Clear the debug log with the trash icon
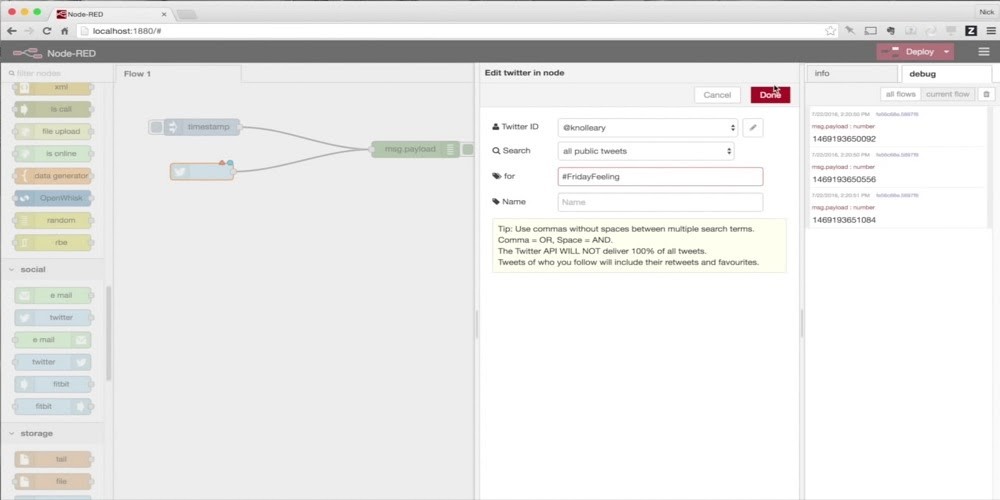The width and height of the screenshot is (1000, 500). [x=986, y=94]
